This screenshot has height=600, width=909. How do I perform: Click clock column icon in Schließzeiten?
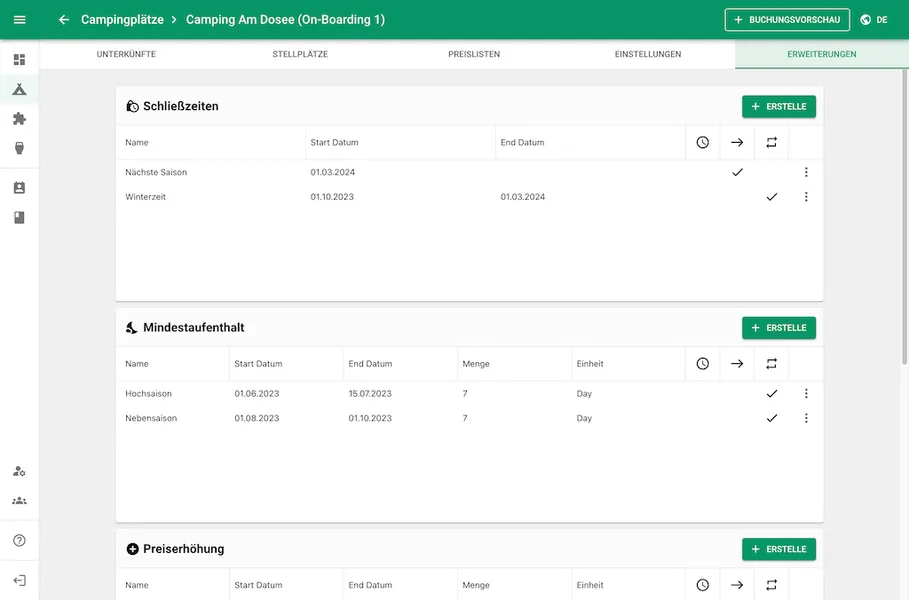point(703,143)
